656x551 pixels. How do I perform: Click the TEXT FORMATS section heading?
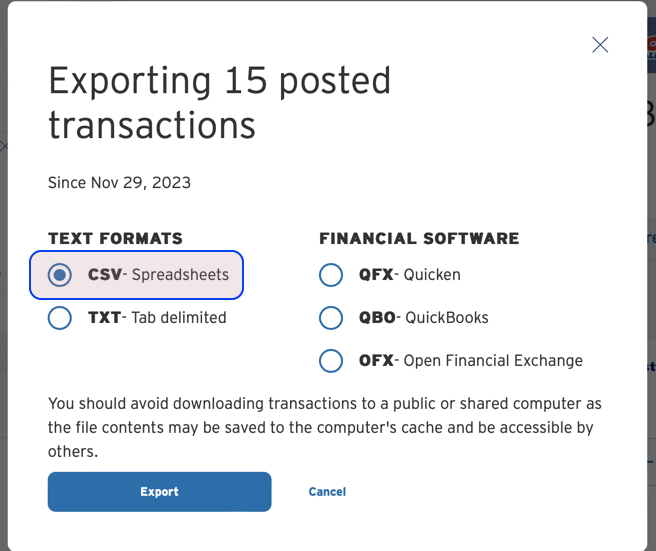(116, 238)
